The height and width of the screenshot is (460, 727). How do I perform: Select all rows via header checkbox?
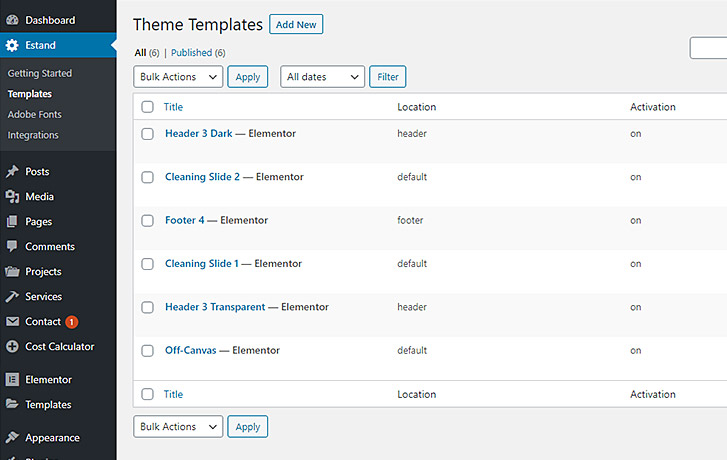tap(147, 107)
